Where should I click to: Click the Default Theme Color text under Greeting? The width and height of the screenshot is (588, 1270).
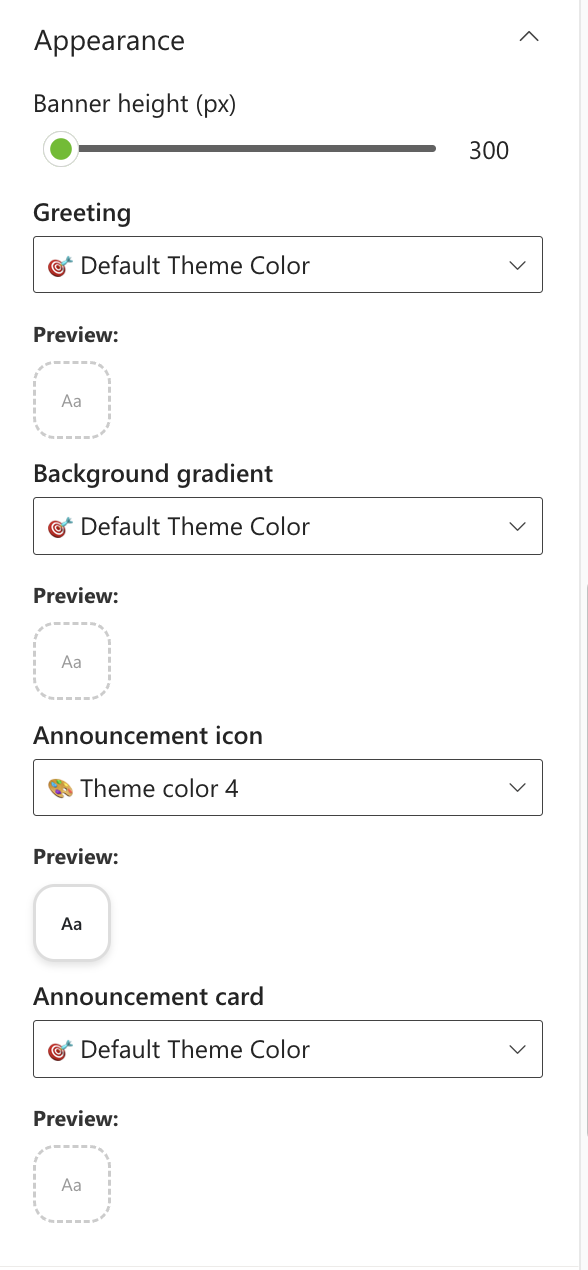pyautogui.click(x=196, y=265)
